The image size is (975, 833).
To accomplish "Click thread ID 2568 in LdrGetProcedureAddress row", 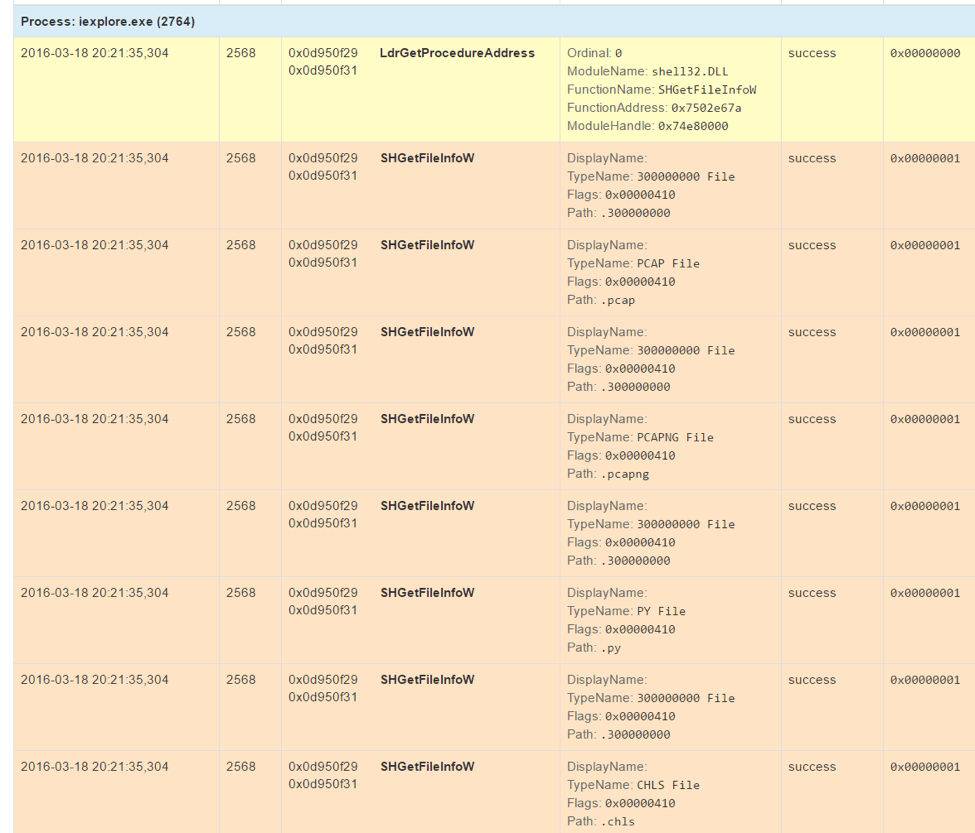I will click(241, 53).
